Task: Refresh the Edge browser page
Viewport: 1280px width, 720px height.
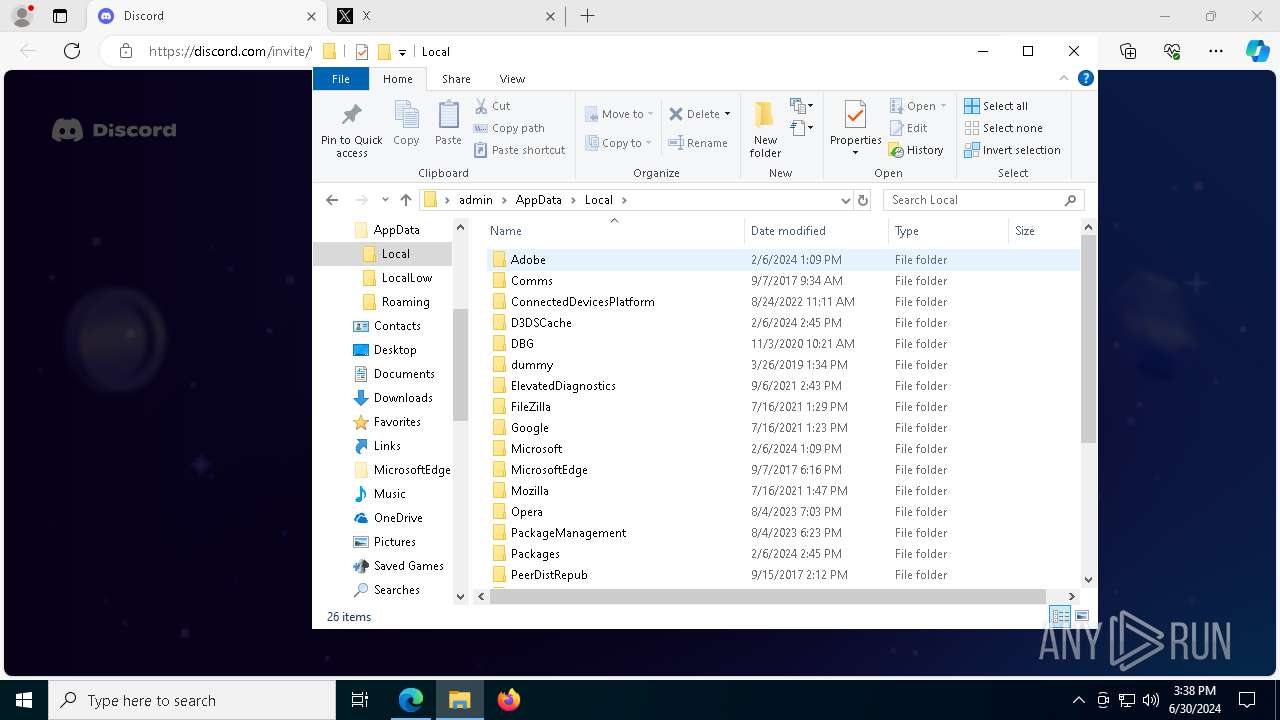Action: pyautogui.click(x=72, y=51)
